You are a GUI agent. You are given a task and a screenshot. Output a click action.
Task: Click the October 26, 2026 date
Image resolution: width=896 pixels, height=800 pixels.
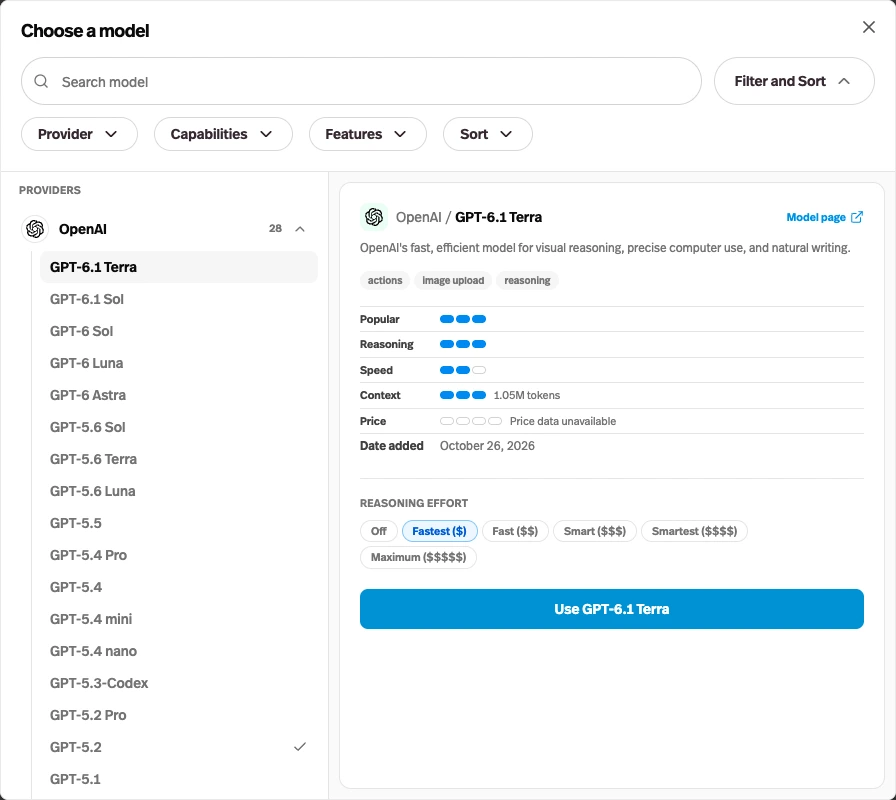coord(487,446)
